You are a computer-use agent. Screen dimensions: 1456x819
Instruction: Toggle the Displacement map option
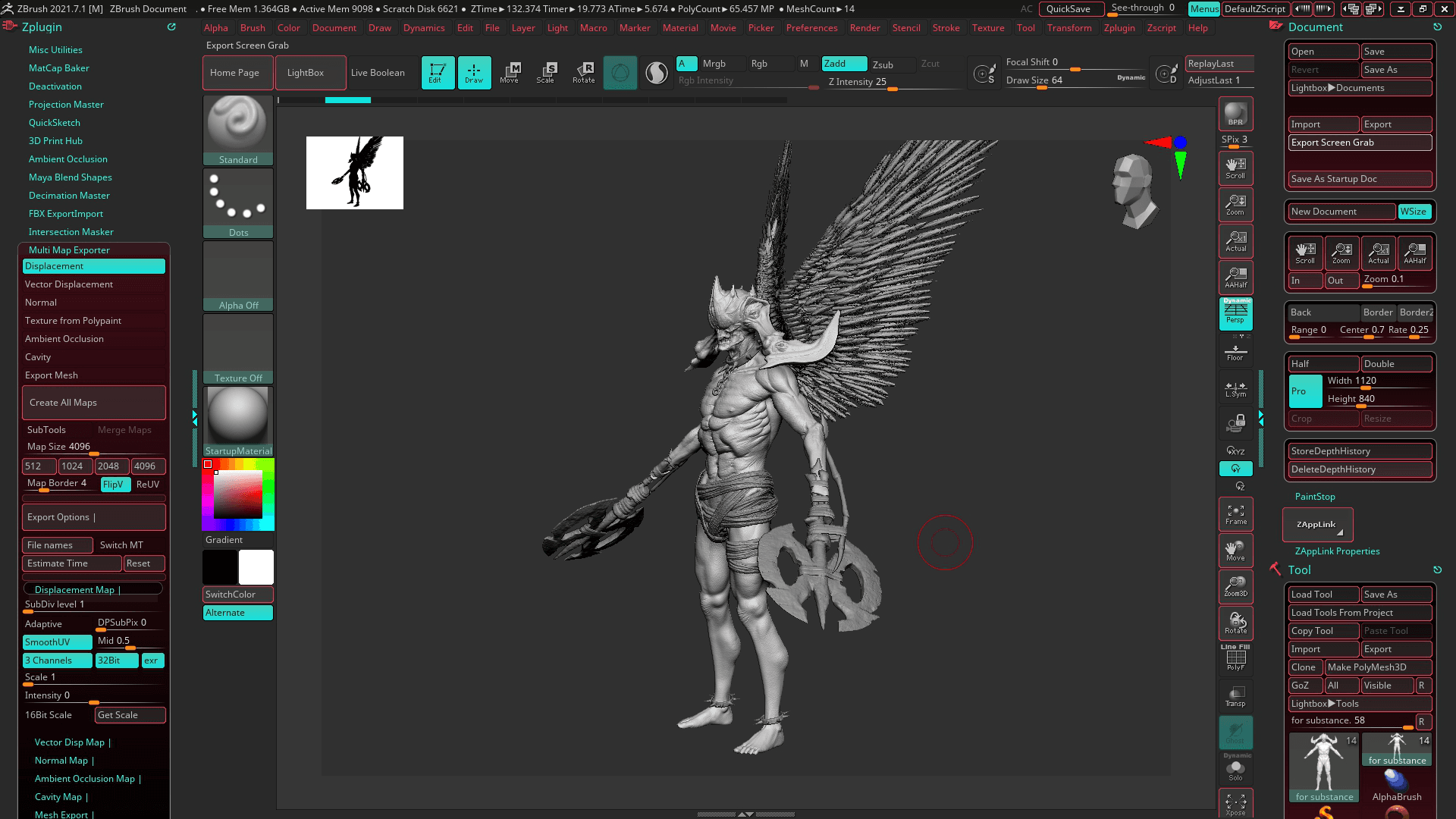[93, 266]
